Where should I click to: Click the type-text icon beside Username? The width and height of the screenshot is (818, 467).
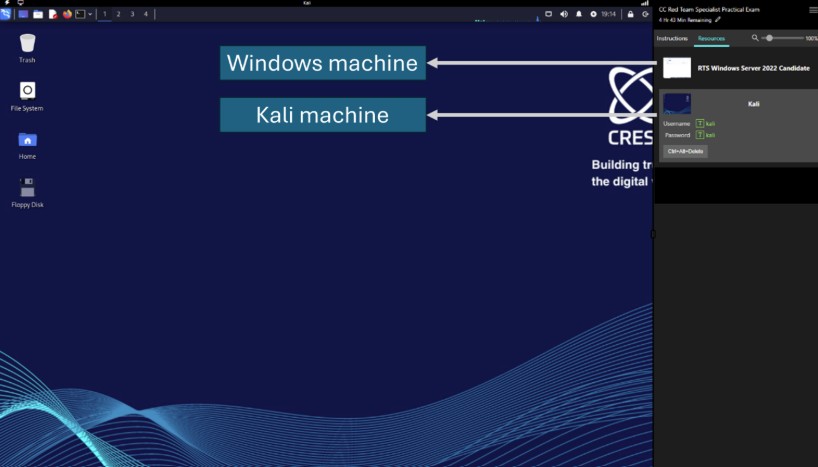pyautogui.click(x=700, y=124)
